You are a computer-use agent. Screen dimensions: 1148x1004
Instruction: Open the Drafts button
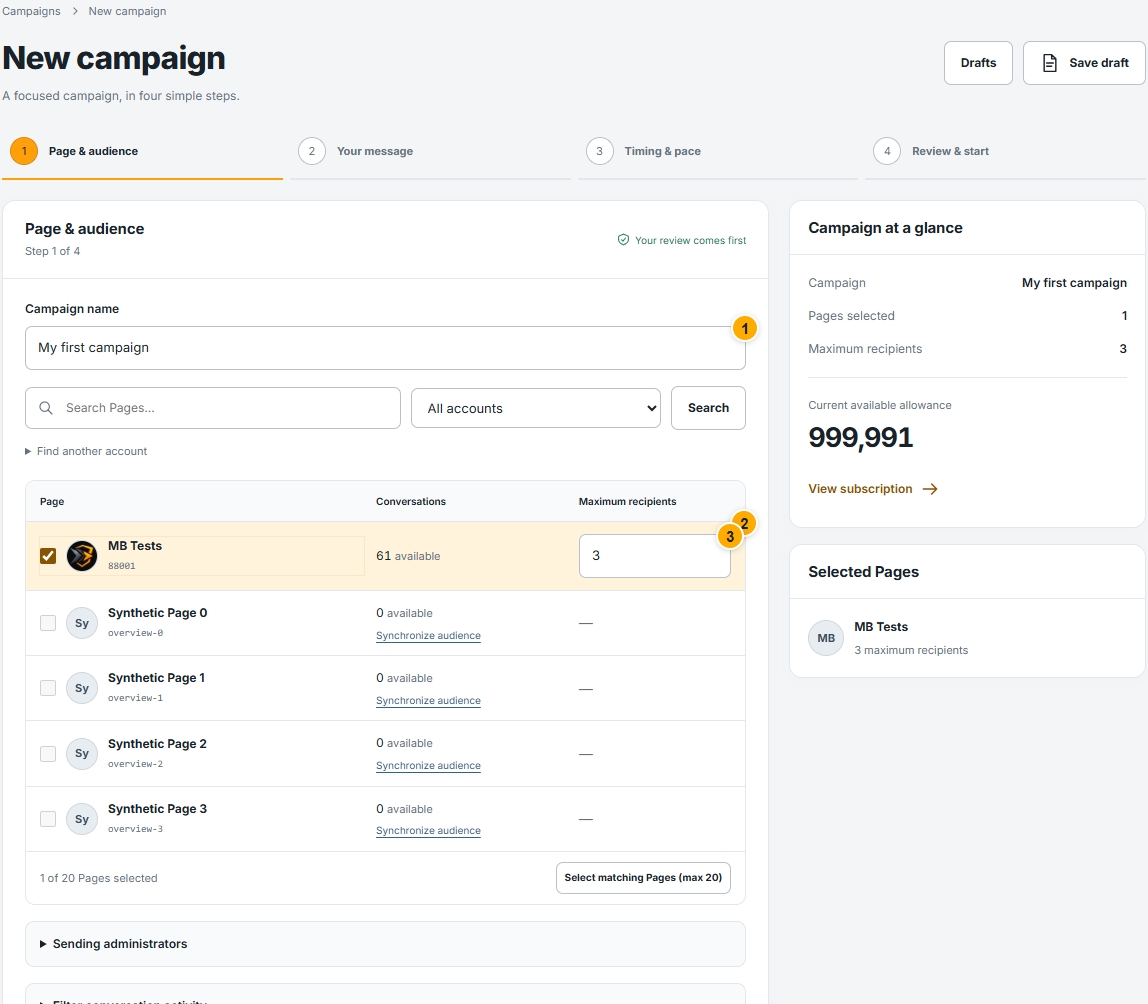pyautogui.click(x=978, y=63)
